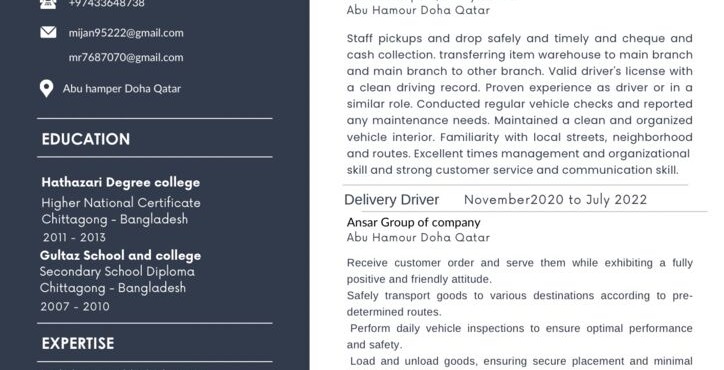Viewport: 724px width, 370px height.
Task: Select the 2011 - 2013 date range
Action: point(74,237)
